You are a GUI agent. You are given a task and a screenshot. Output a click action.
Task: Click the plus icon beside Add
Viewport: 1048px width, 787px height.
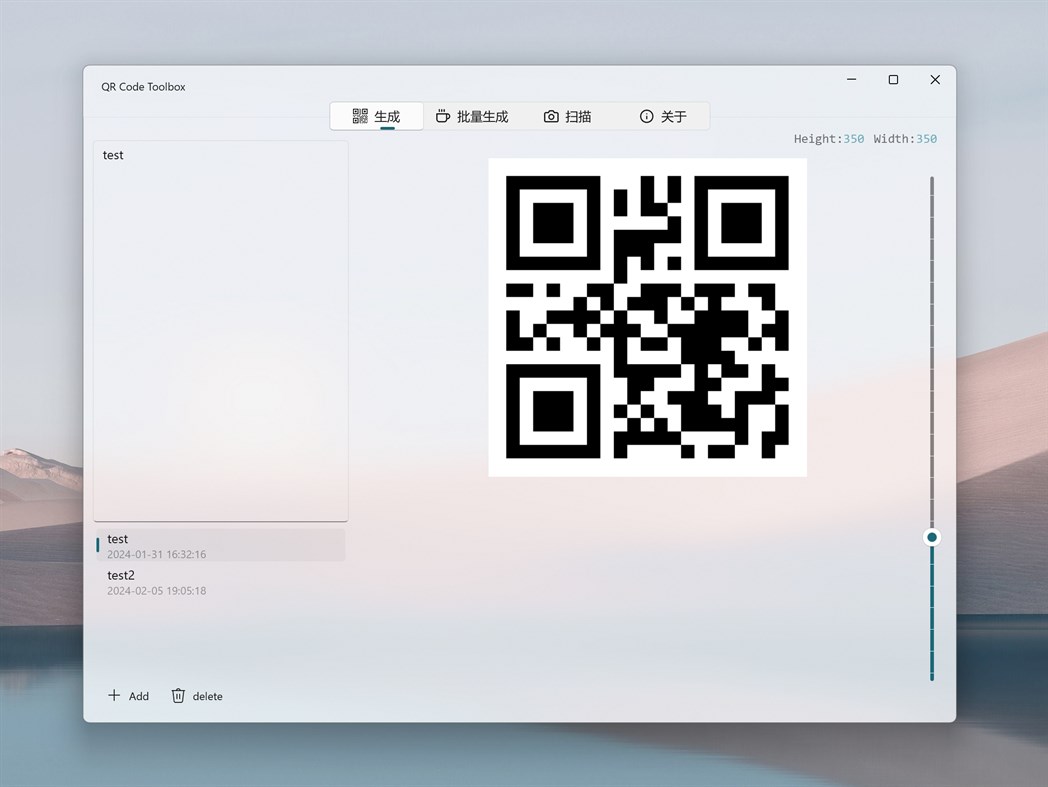pyautogui.click(x=115, y=695)
